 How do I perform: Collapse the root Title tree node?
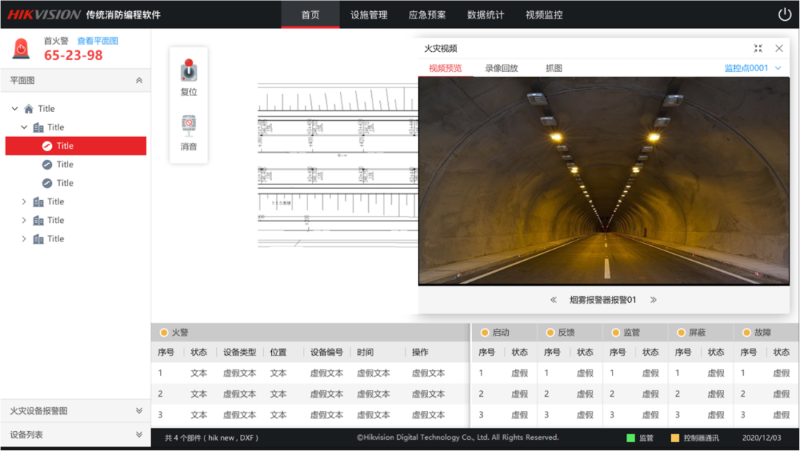[15, 108]
